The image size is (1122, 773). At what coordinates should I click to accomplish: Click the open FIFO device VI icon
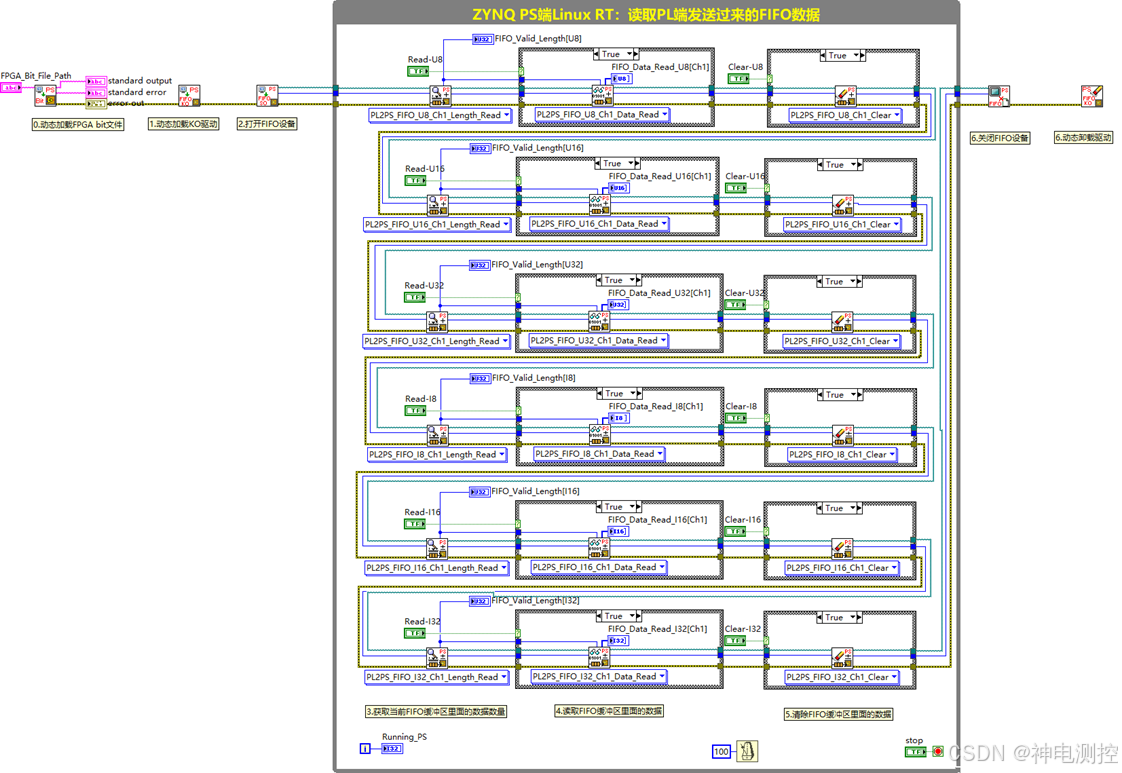point(268,96)
